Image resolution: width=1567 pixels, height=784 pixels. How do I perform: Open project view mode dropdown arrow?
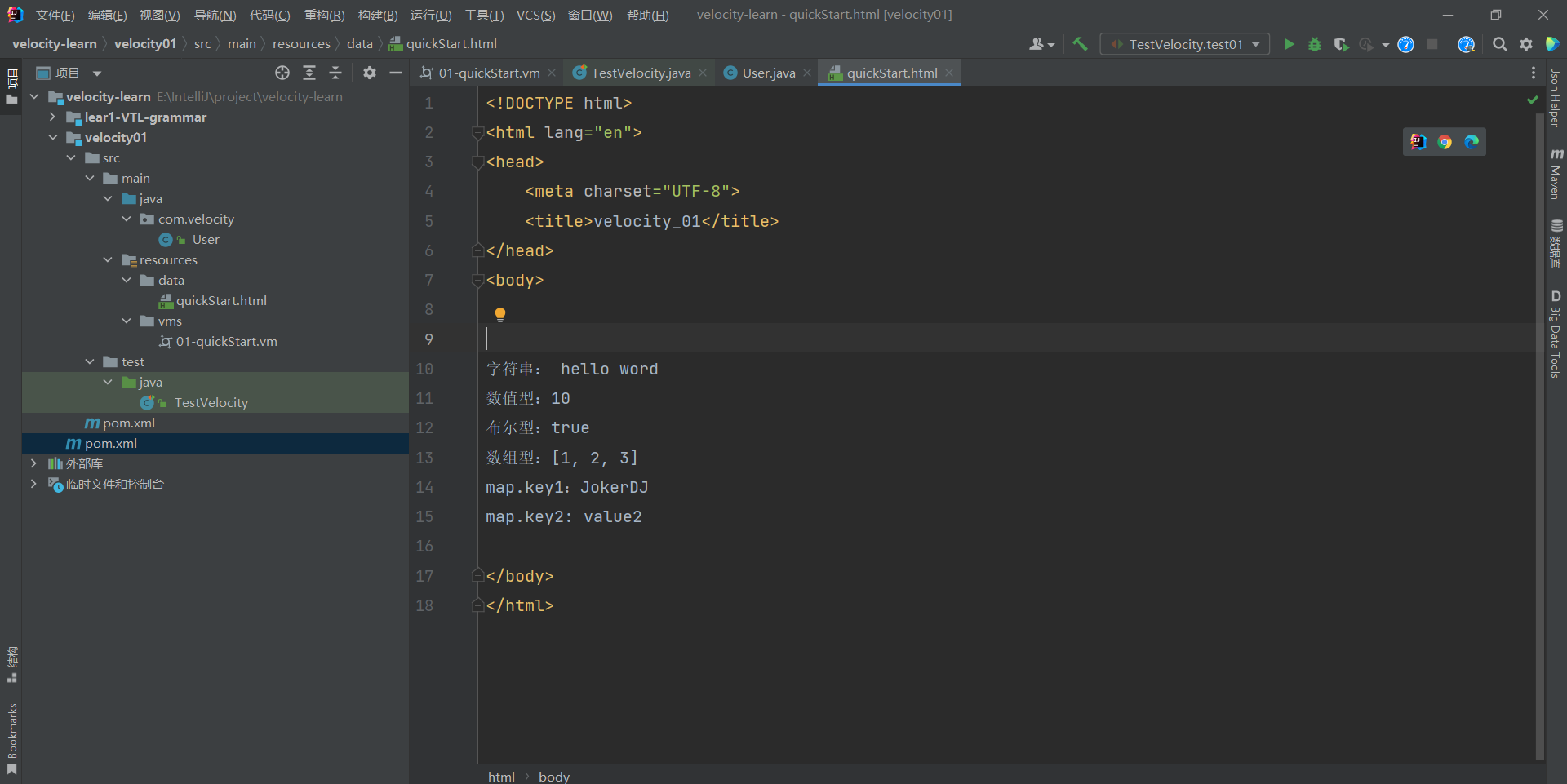coord(97,73)
